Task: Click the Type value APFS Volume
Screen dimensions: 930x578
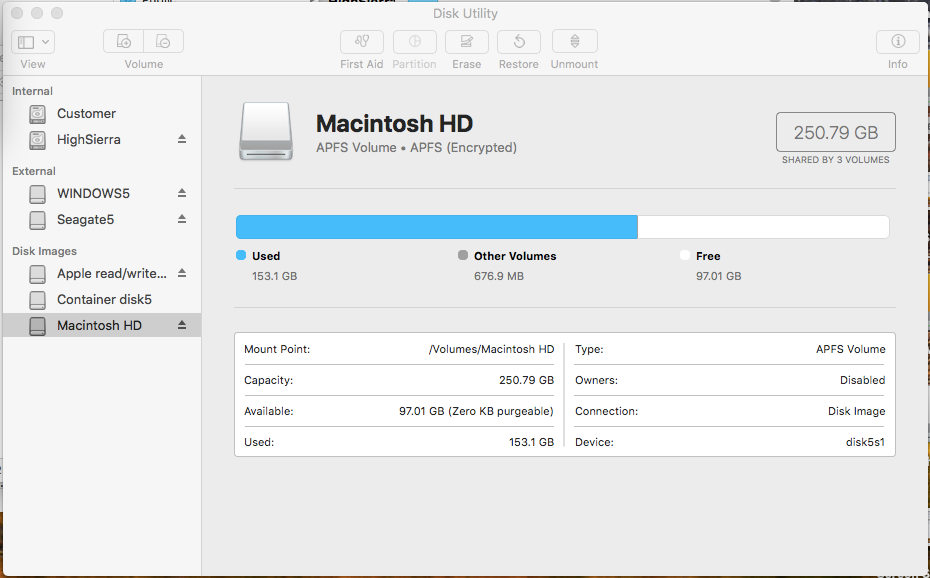Action: 851,349
